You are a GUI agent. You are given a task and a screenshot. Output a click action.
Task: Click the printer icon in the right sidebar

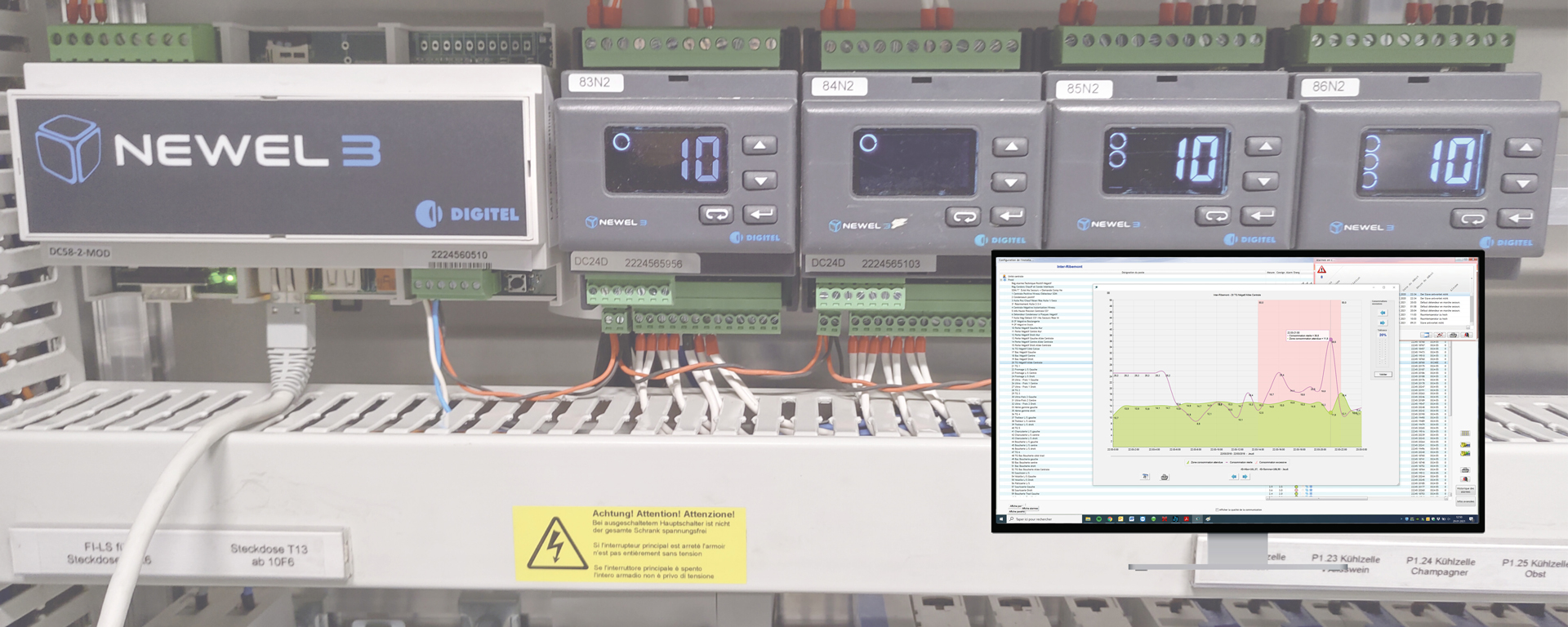[1465, 470]
